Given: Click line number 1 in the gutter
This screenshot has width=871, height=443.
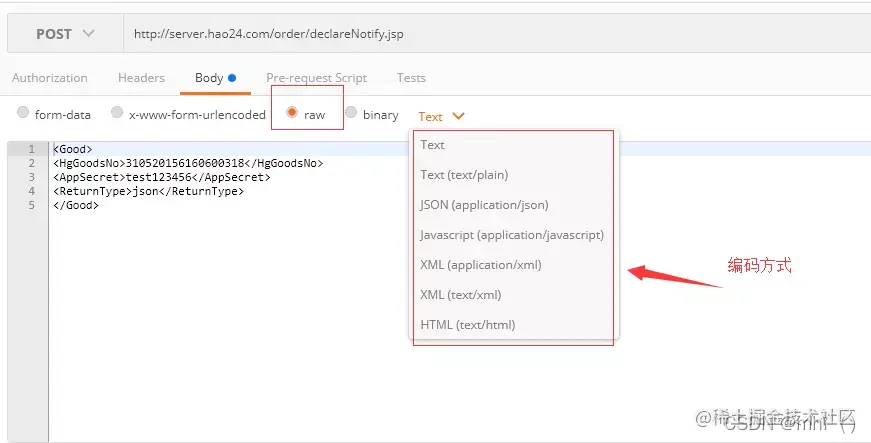Looking at the screenshot, I should pyautogui.click(x=32, y=149).
